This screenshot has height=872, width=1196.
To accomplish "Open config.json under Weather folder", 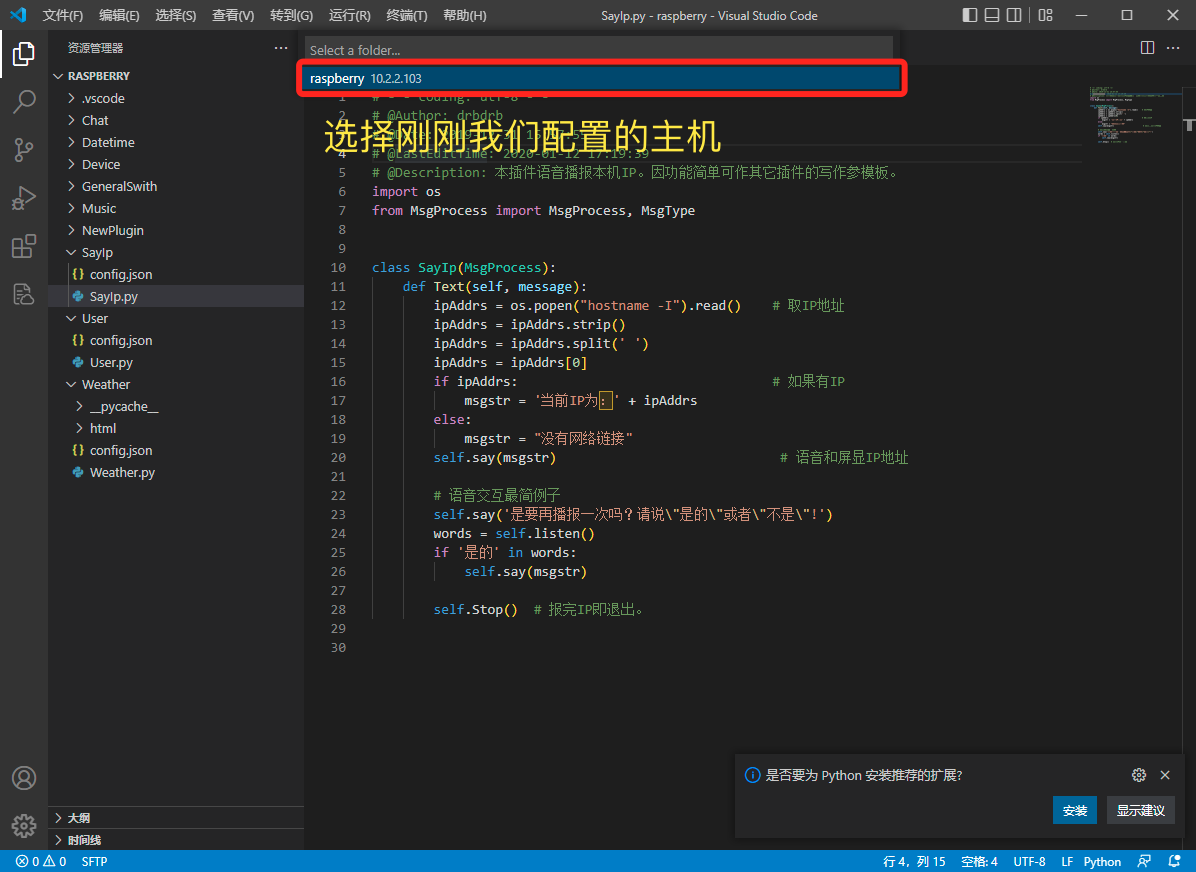I will coord(175,451).
